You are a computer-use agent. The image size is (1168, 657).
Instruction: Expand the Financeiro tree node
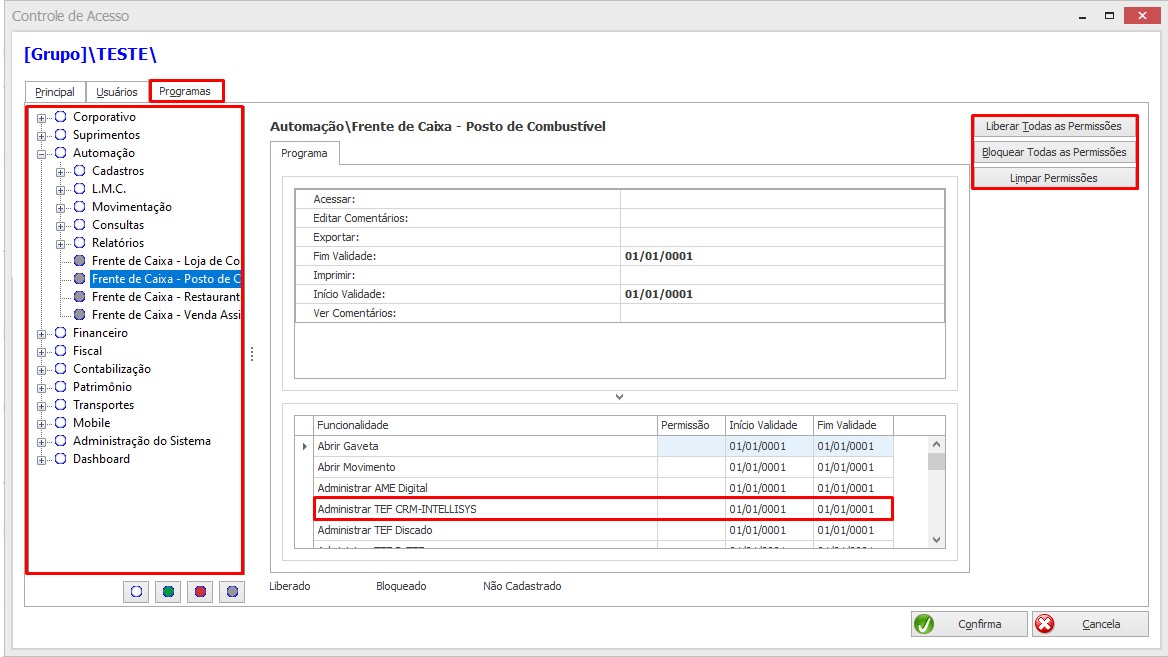click(x=42, y=333)
